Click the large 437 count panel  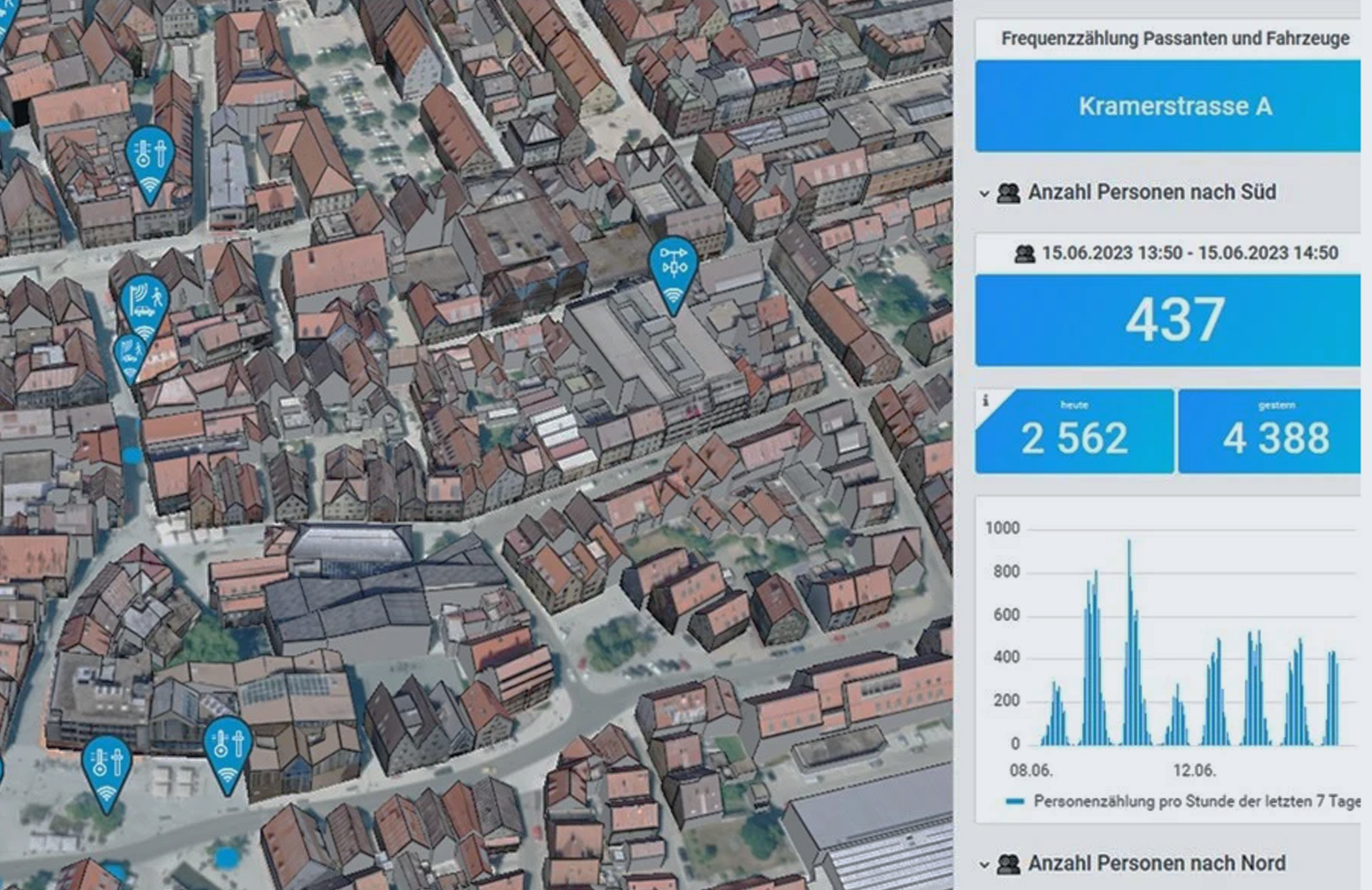click(1172, 321)
